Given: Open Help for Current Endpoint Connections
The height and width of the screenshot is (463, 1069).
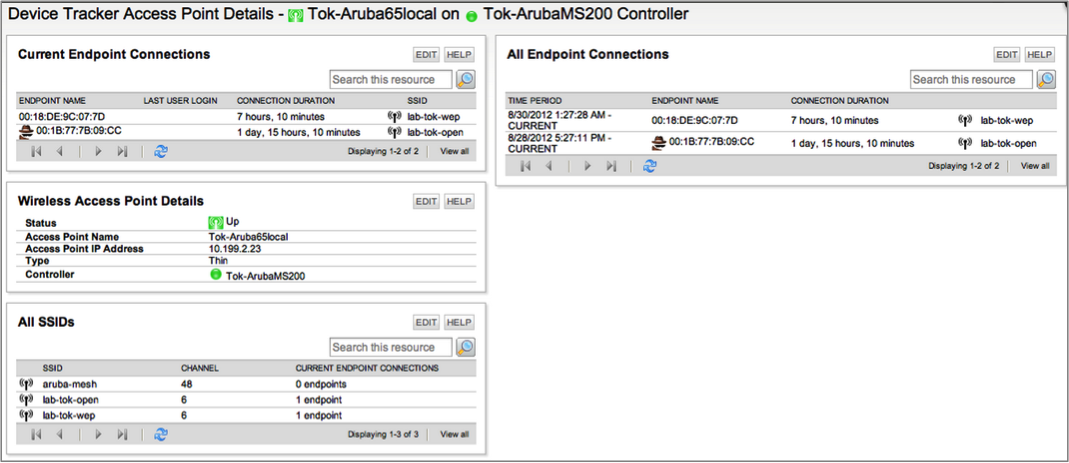Looking at the screenshot, I should pos(459,55).
